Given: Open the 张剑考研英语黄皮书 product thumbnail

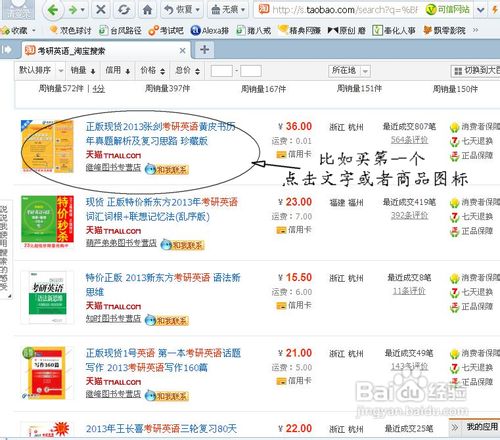Looking at the screenshot, I should (x=47, y=146).
